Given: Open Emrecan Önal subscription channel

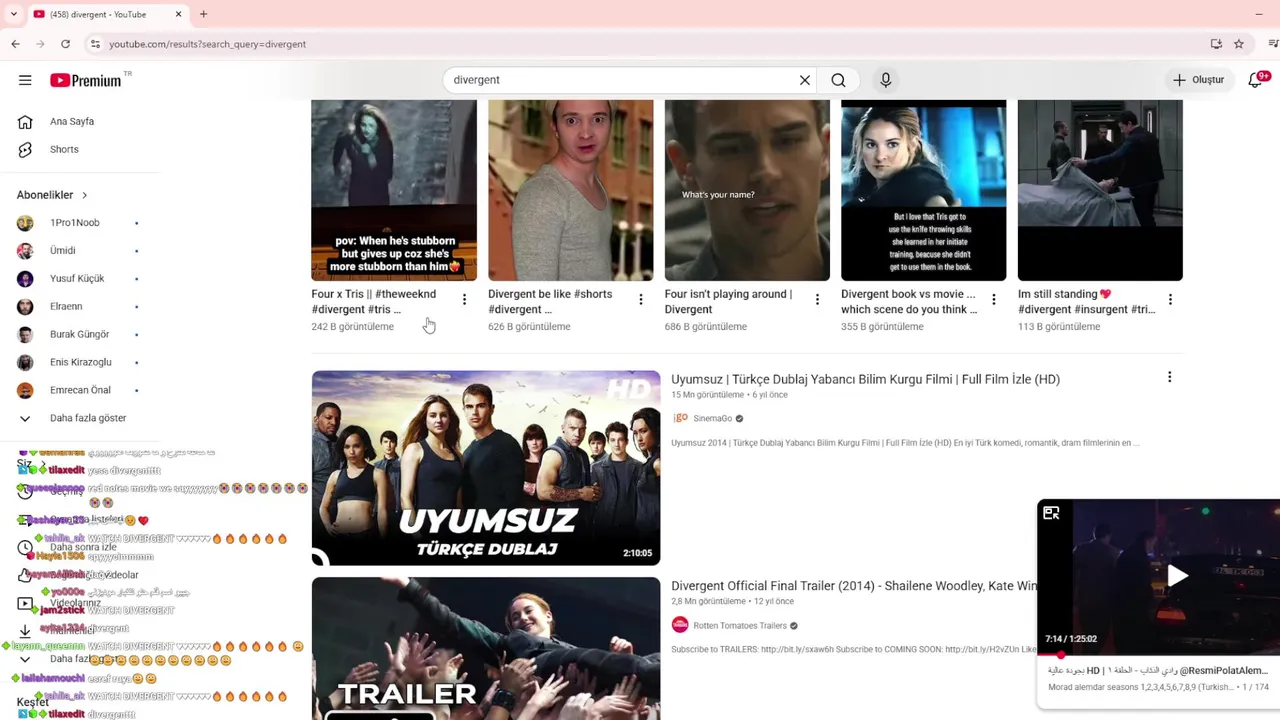Looking at the screenshot, I should (x=78, y=391).
